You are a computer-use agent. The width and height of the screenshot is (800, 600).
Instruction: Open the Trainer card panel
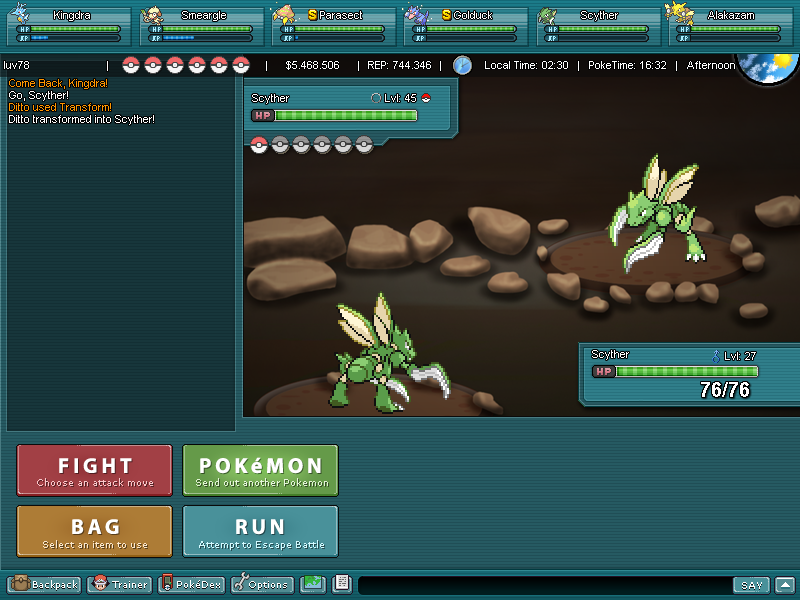click(x=120, y=584)
